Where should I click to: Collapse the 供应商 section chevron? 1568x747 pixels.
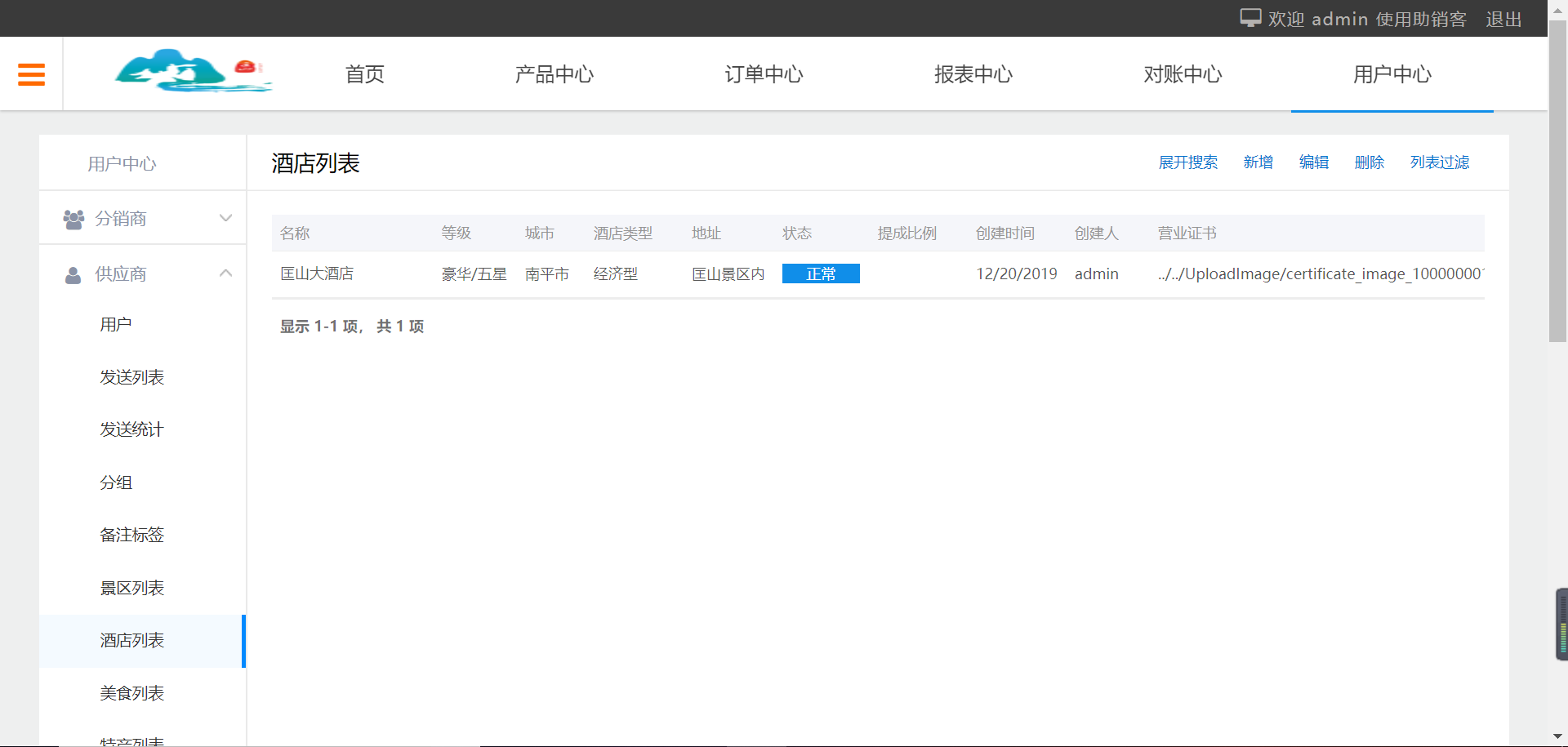coord(225,273)
